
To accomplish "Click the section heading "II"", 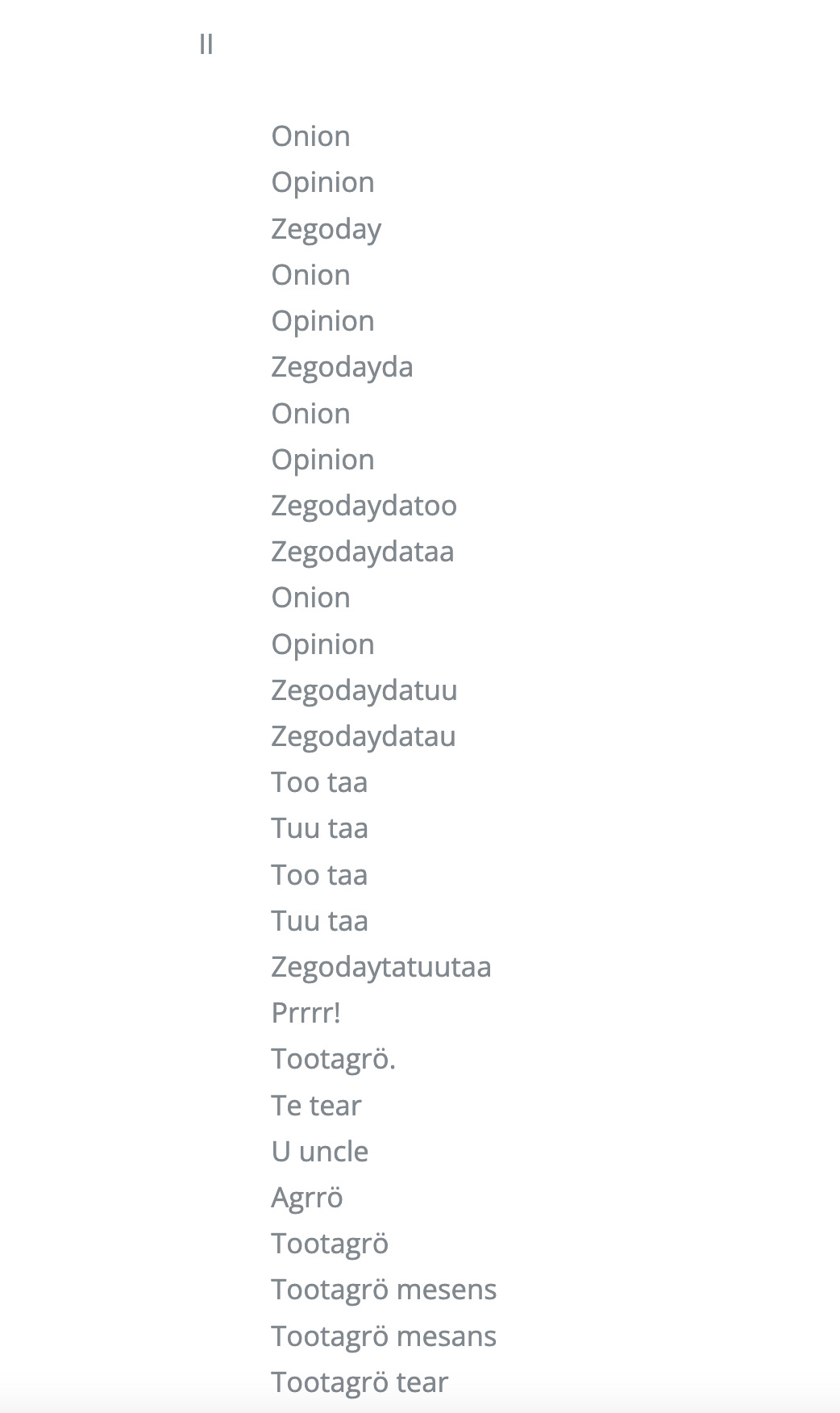I will pyautogui.click(x=206, y=44).
